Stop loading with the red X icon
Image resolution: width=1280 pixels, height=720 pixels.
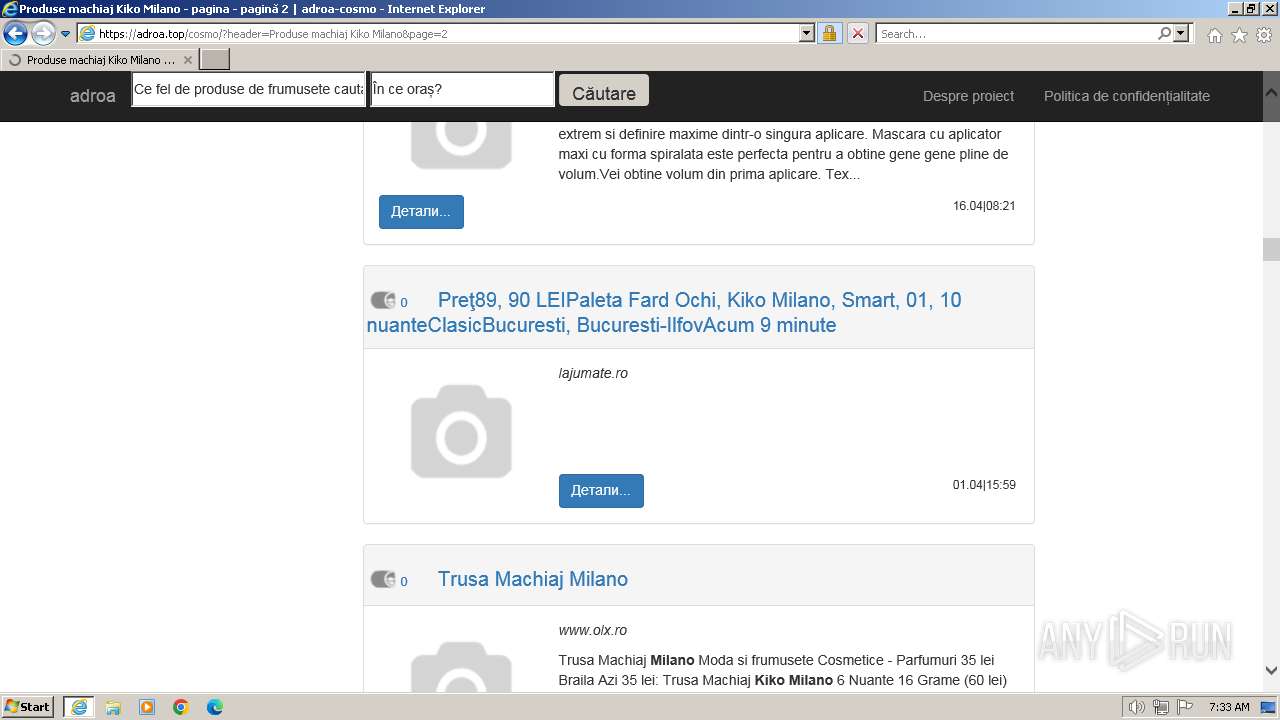click(857, 33)
